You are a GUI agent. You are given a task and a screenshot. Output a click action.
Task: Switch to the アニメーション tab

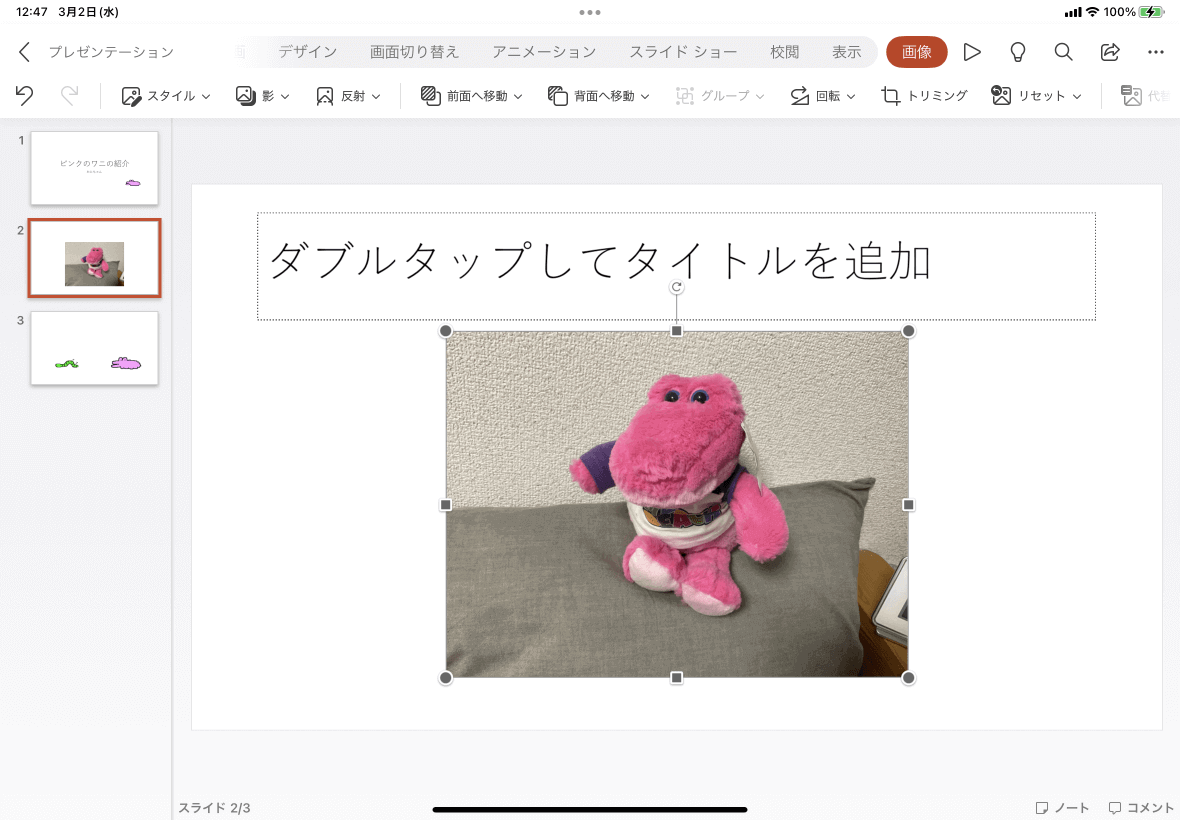click(x=544, y=52)
